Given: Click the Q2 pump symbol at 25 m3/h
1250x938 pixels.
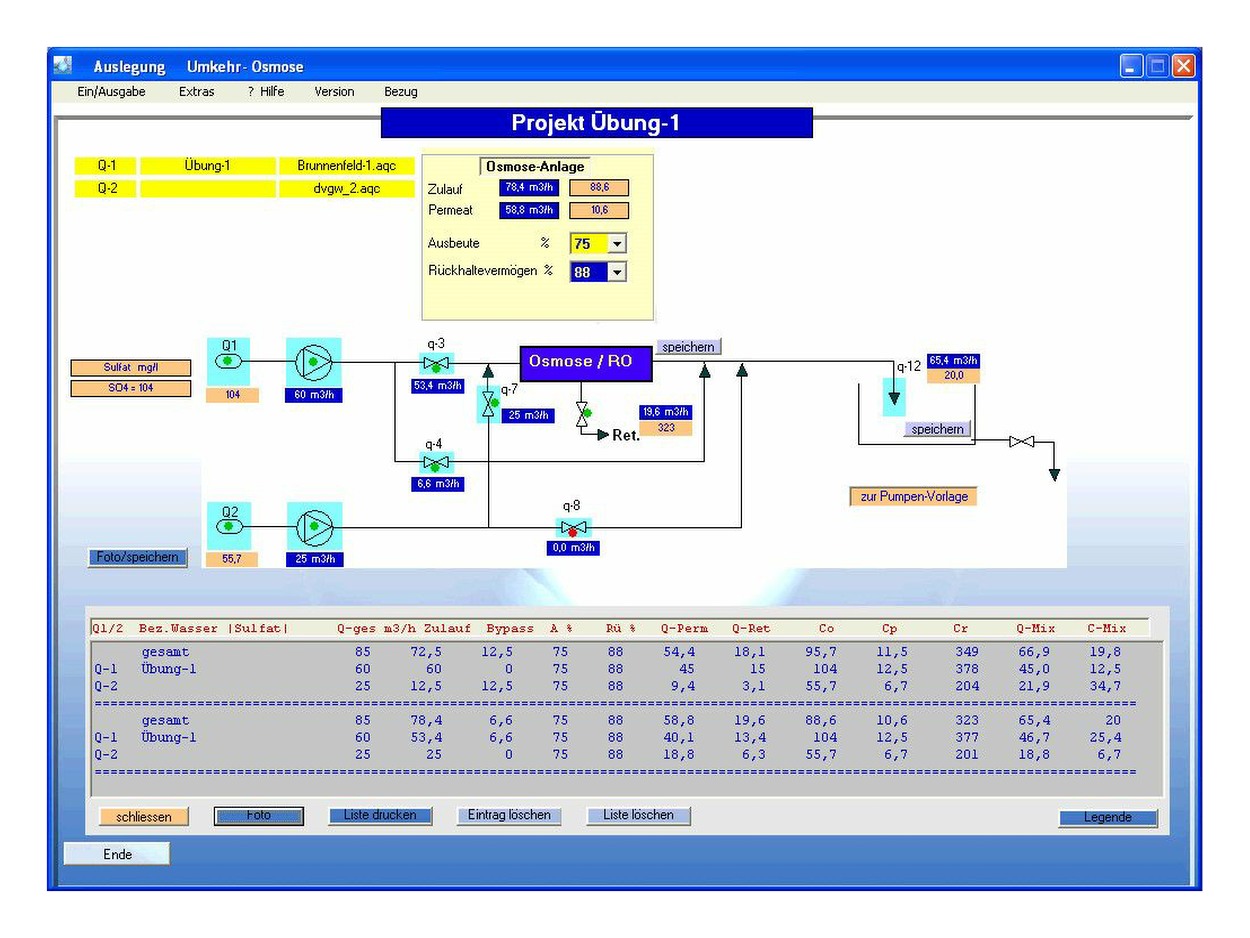Looking at the screenshot, I should [x=315, y=526].
